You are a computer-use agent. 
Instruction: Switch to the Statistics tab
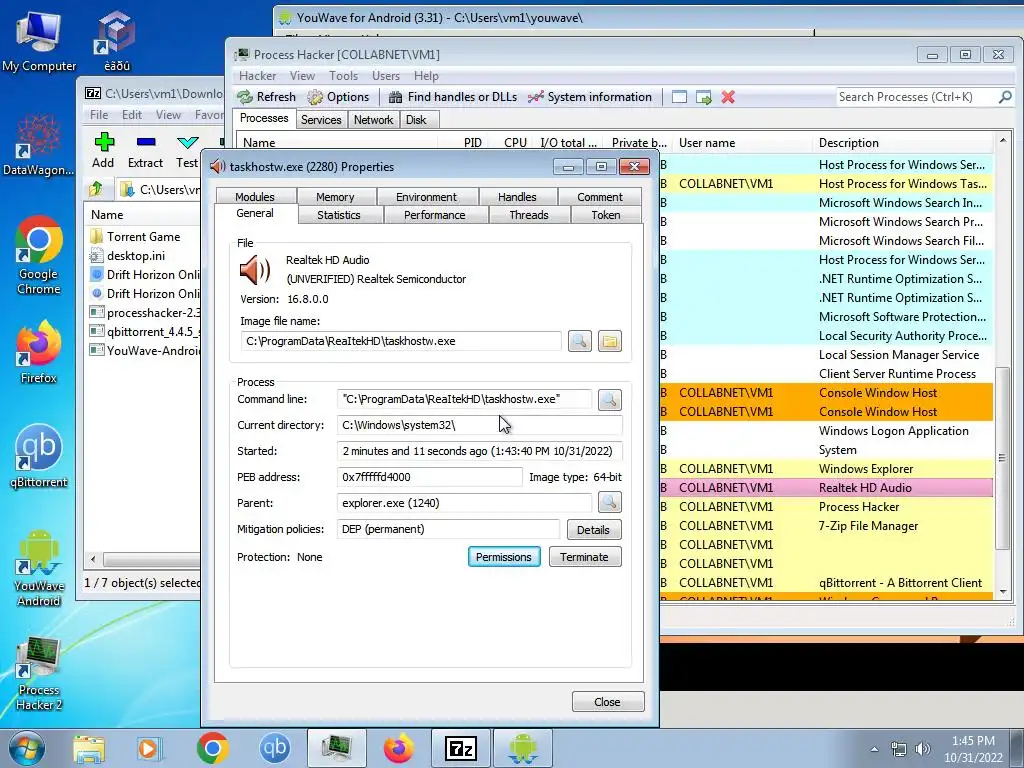click(339, 215)
